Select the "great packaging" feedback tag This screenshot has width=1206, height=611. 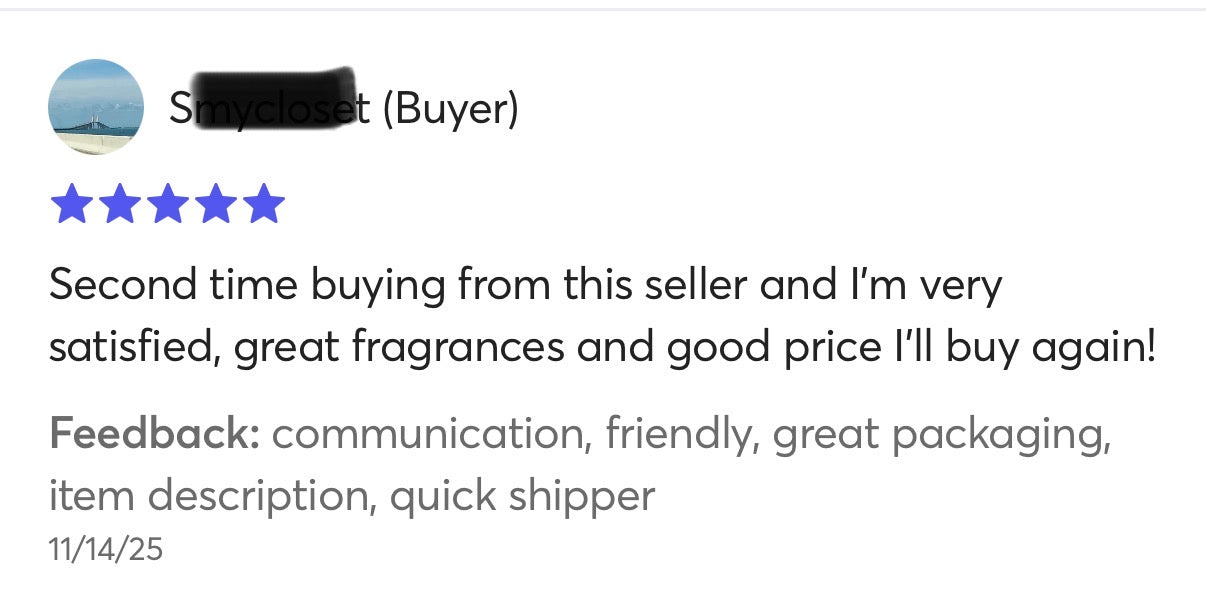coord(940,434)
